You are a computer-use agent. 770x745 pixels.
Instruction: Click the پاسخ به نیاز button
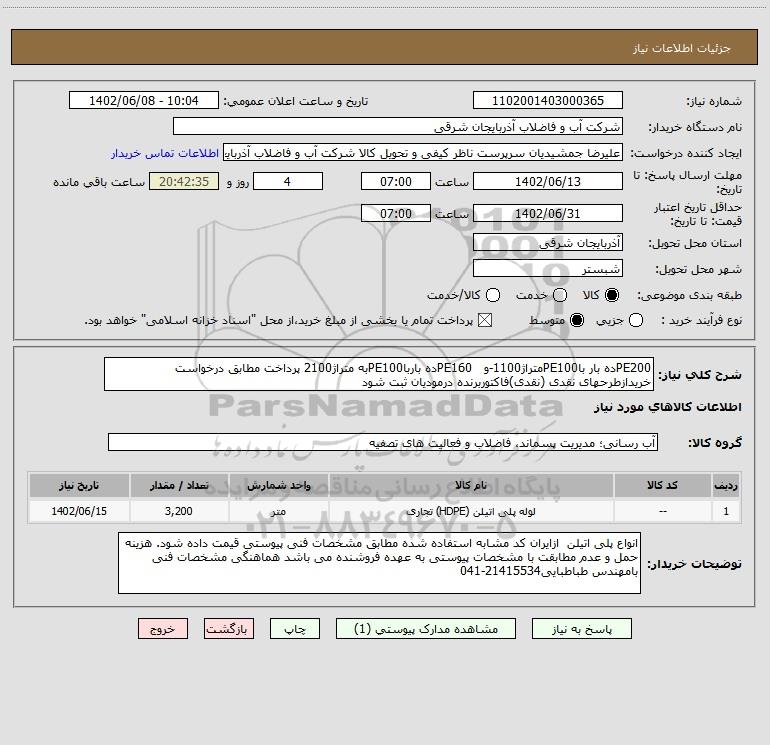coord(582,629)
